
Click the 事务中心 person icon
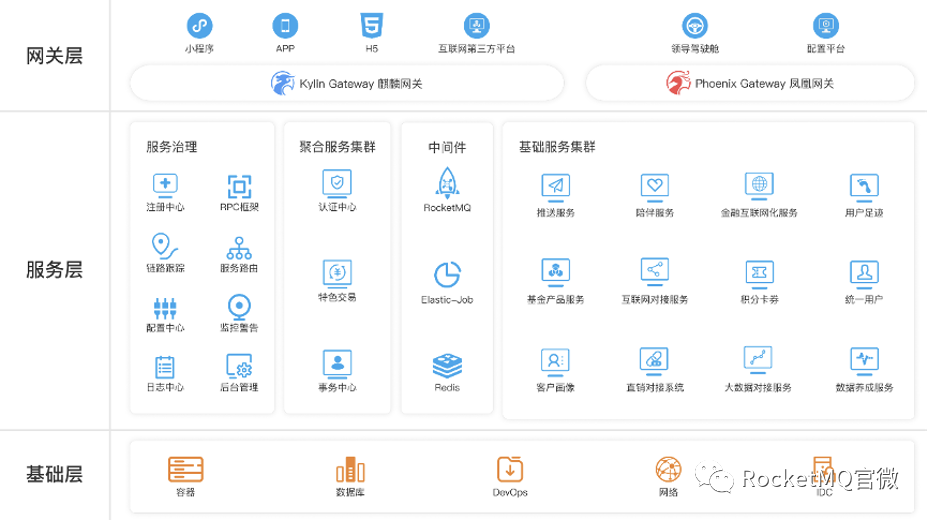337,364
